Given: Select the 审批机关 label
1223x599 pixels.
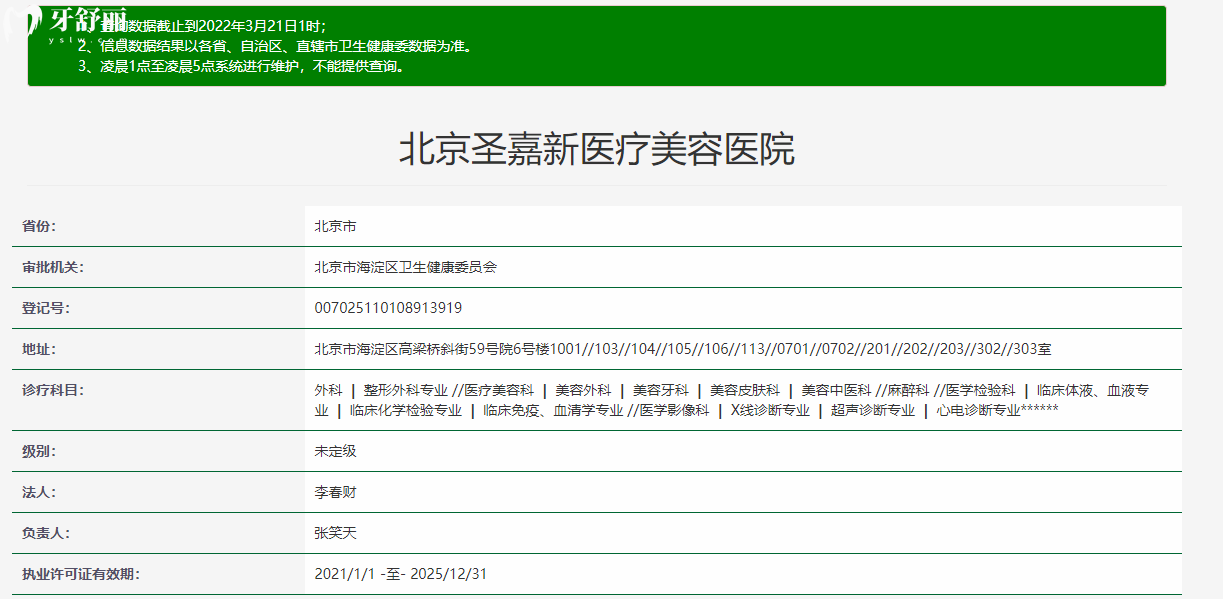Looking at the screenshot, I should point(53,267).
